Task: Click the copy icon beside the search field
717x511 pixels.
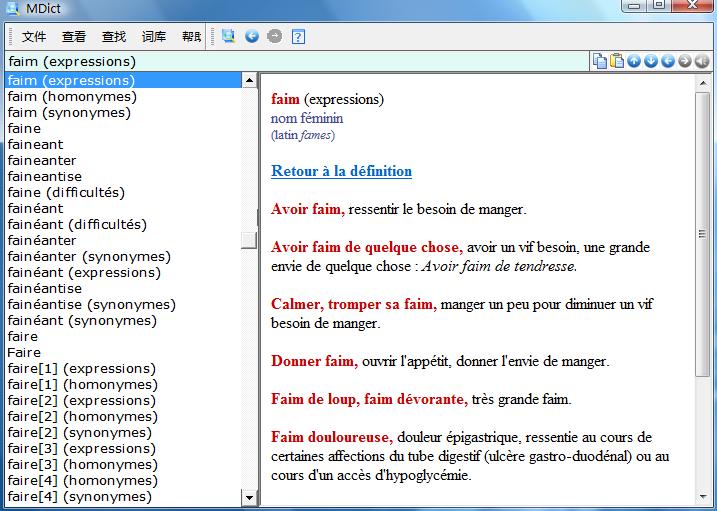Action: 599,61
